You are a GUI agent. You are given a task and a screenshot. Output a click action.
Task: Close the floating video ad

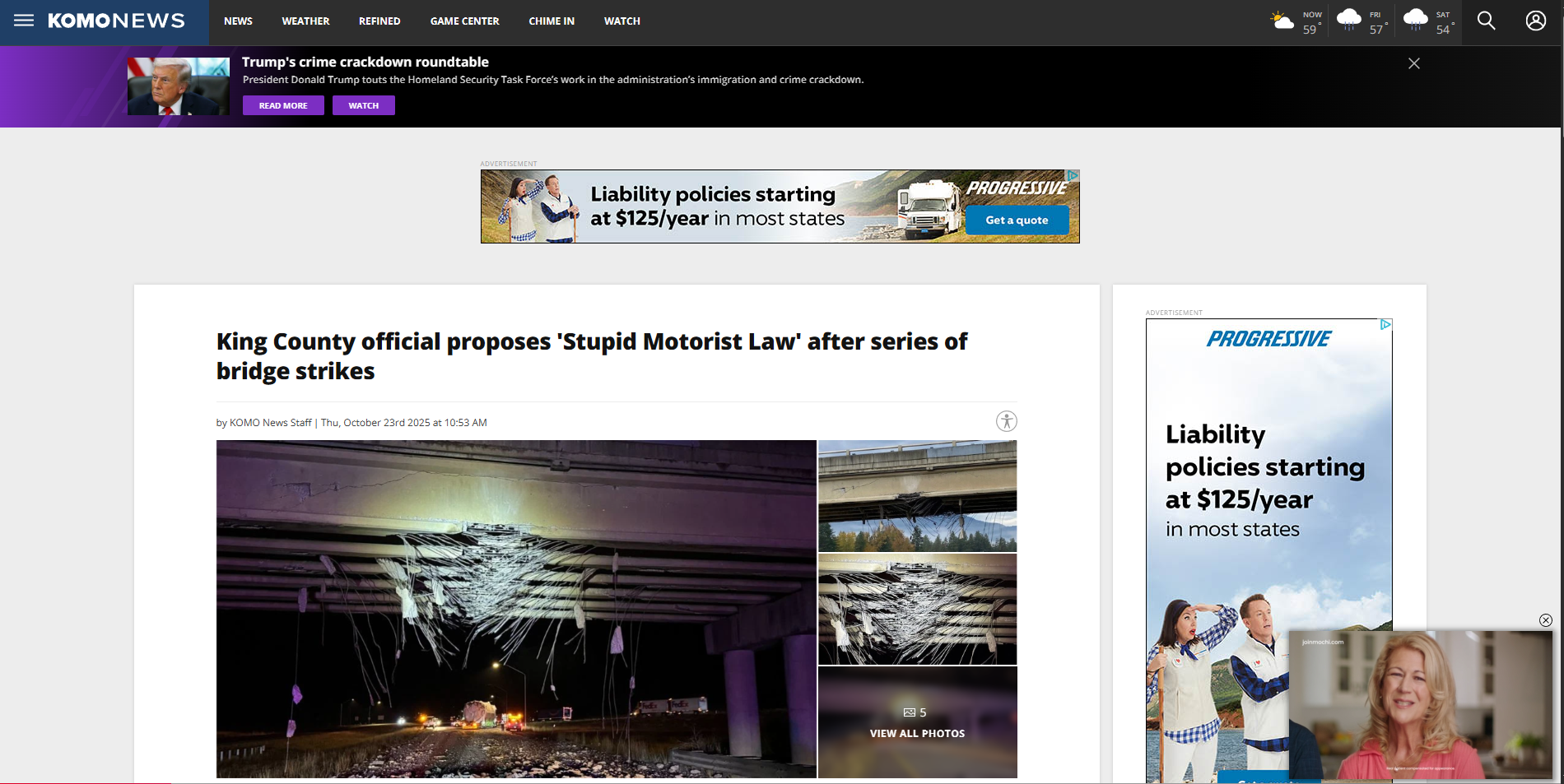click(1545, 620)
